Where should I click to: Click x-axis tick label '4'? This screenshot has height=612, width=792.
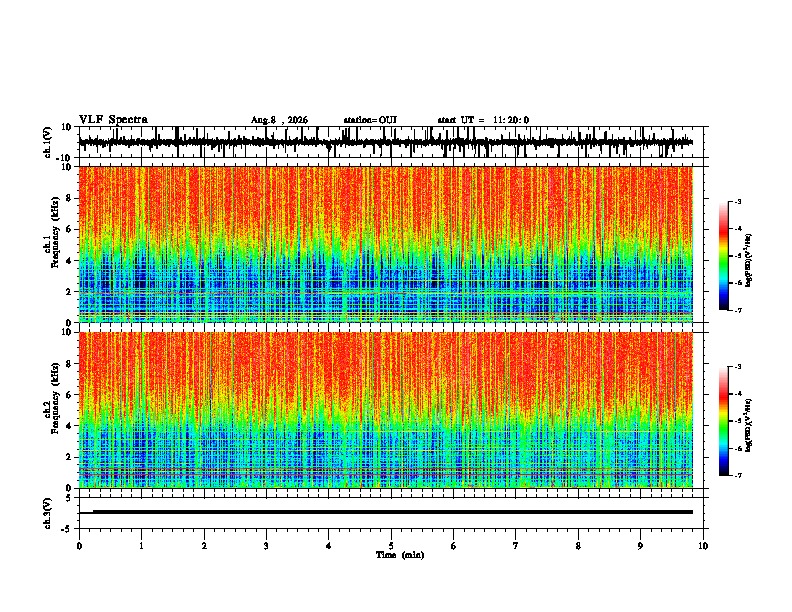(329, 546)
